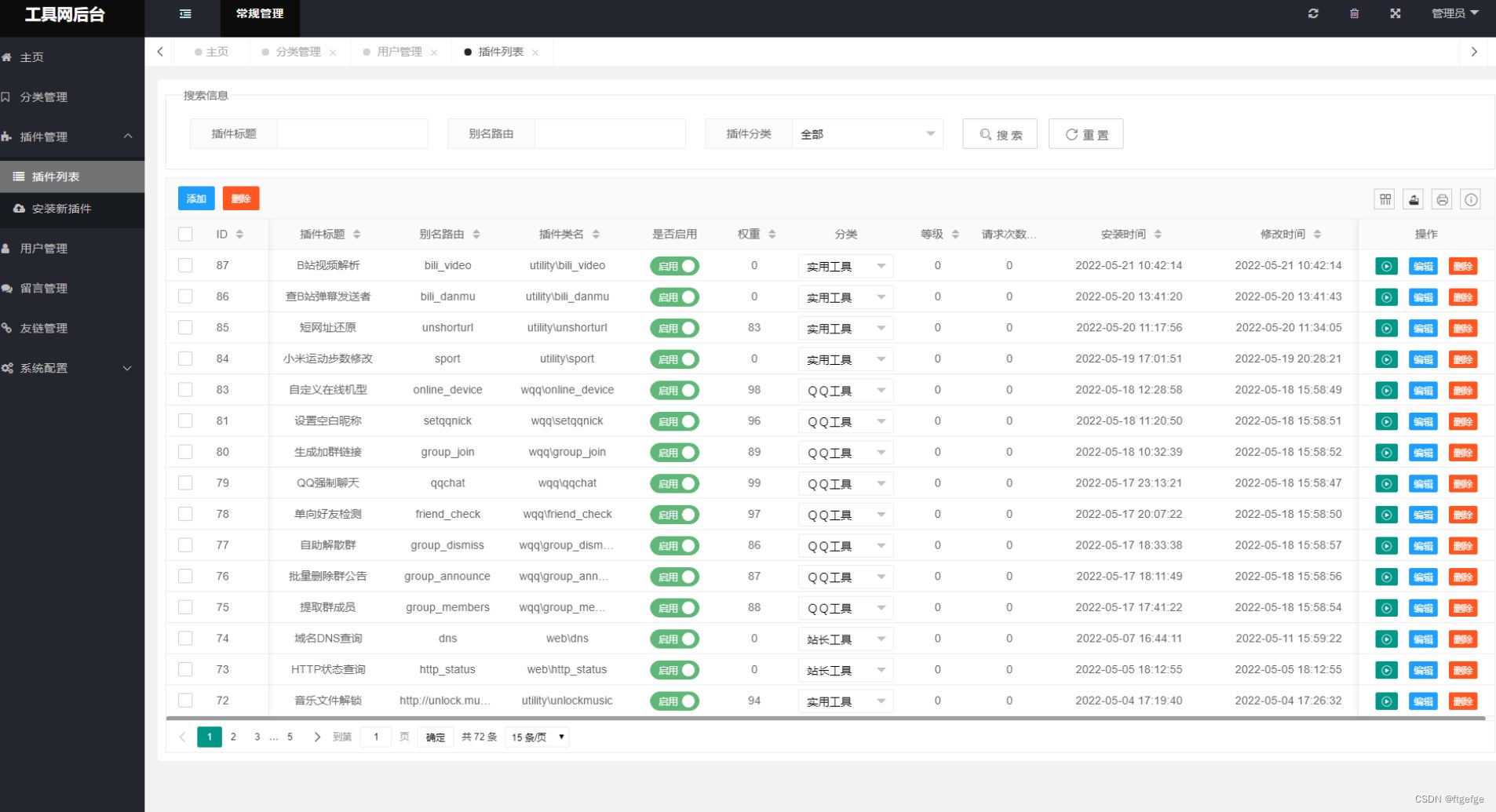Open the column display settings icon above the table
Viewport: 1496px width, 812px height.
pos(1384,198)
